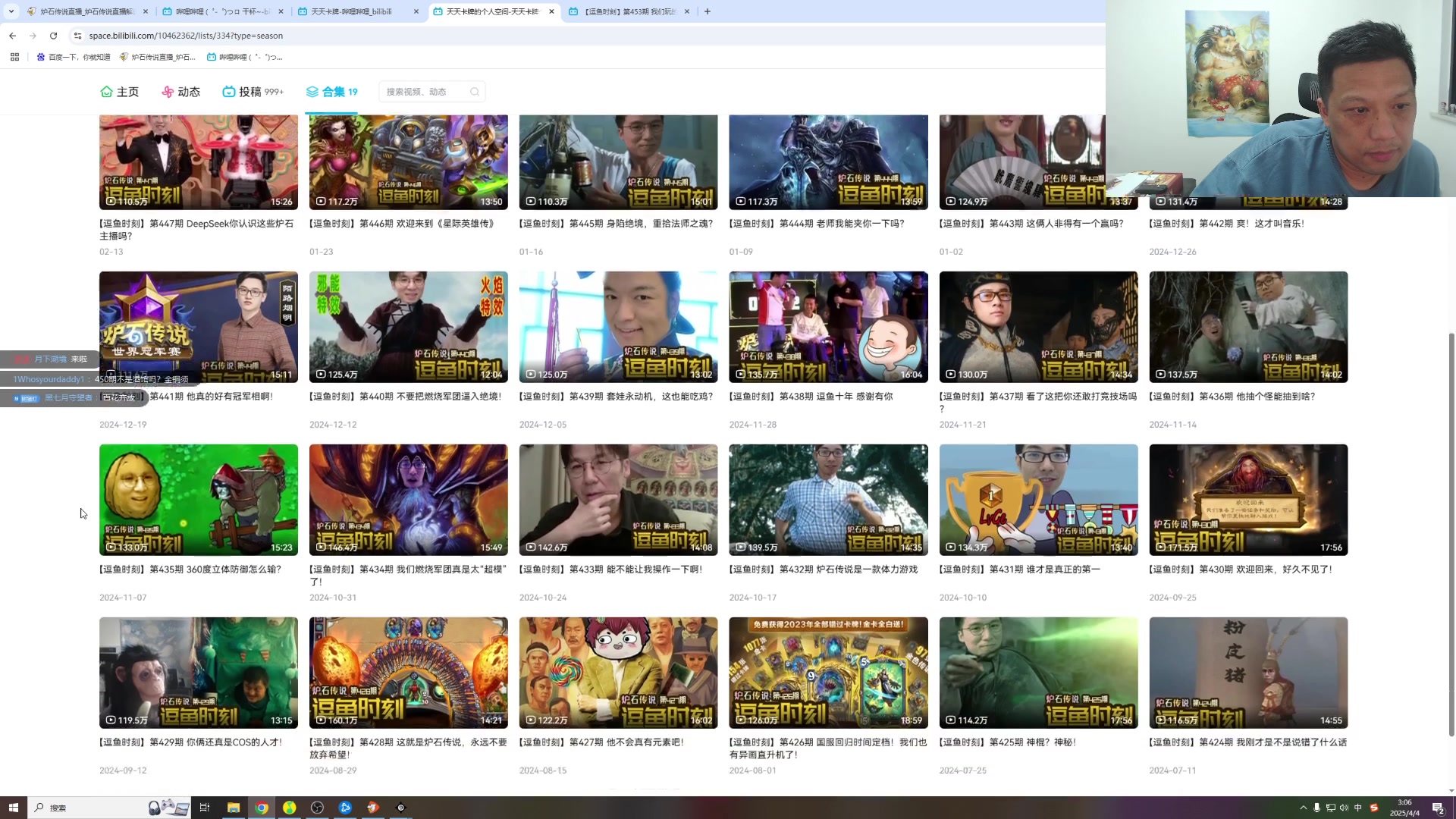Open 第424期 我刚才是不是说错了什么话 title
This screenshot has height=819, width=1456.
click(1248, 742)
